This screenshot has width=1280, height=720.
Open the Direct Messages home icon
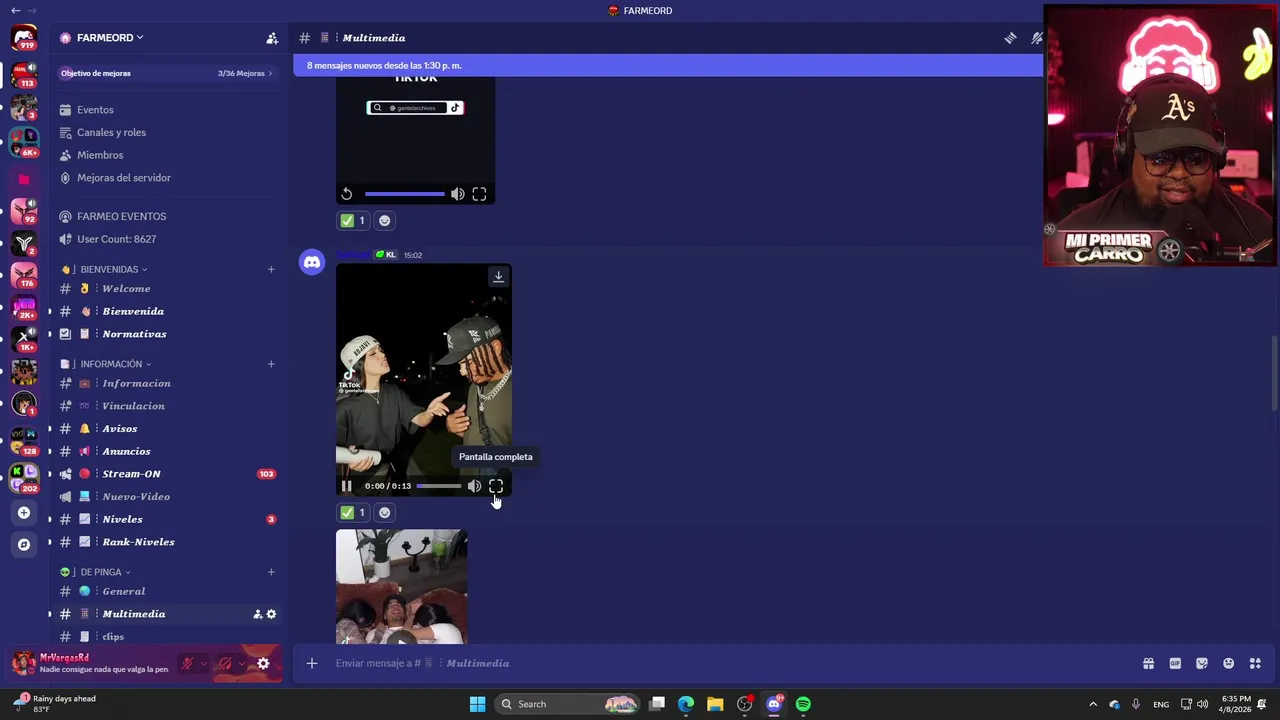24,38
